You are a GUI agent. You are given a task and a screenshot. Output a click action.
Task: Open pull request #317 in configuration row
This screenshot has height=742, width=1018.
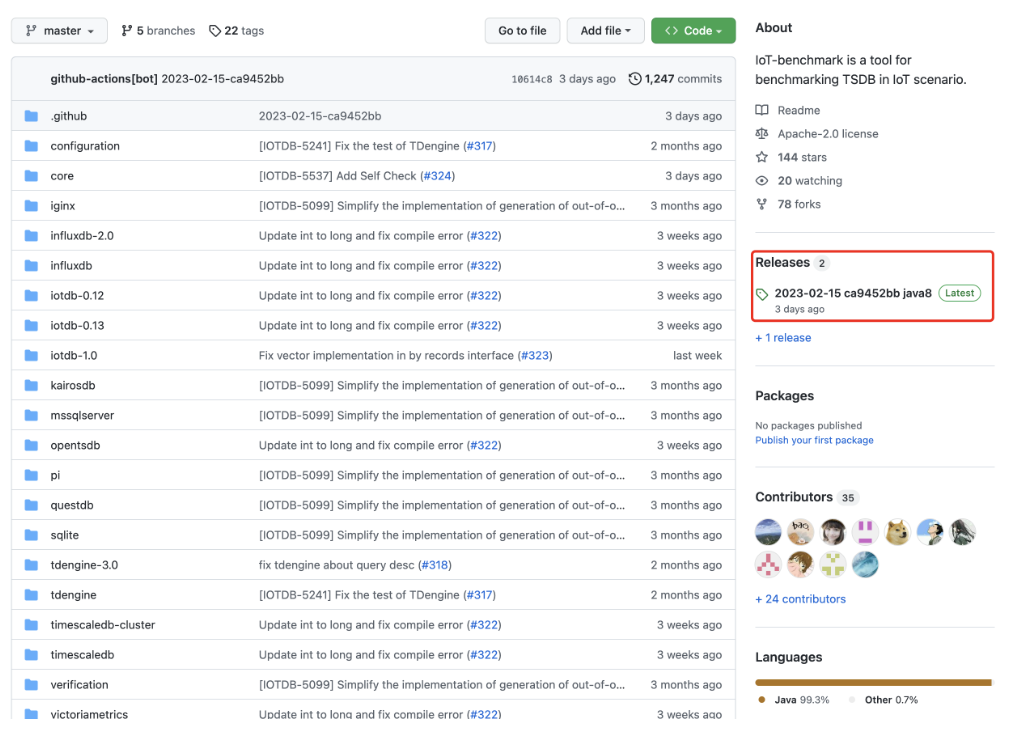[x=480, y=145]
